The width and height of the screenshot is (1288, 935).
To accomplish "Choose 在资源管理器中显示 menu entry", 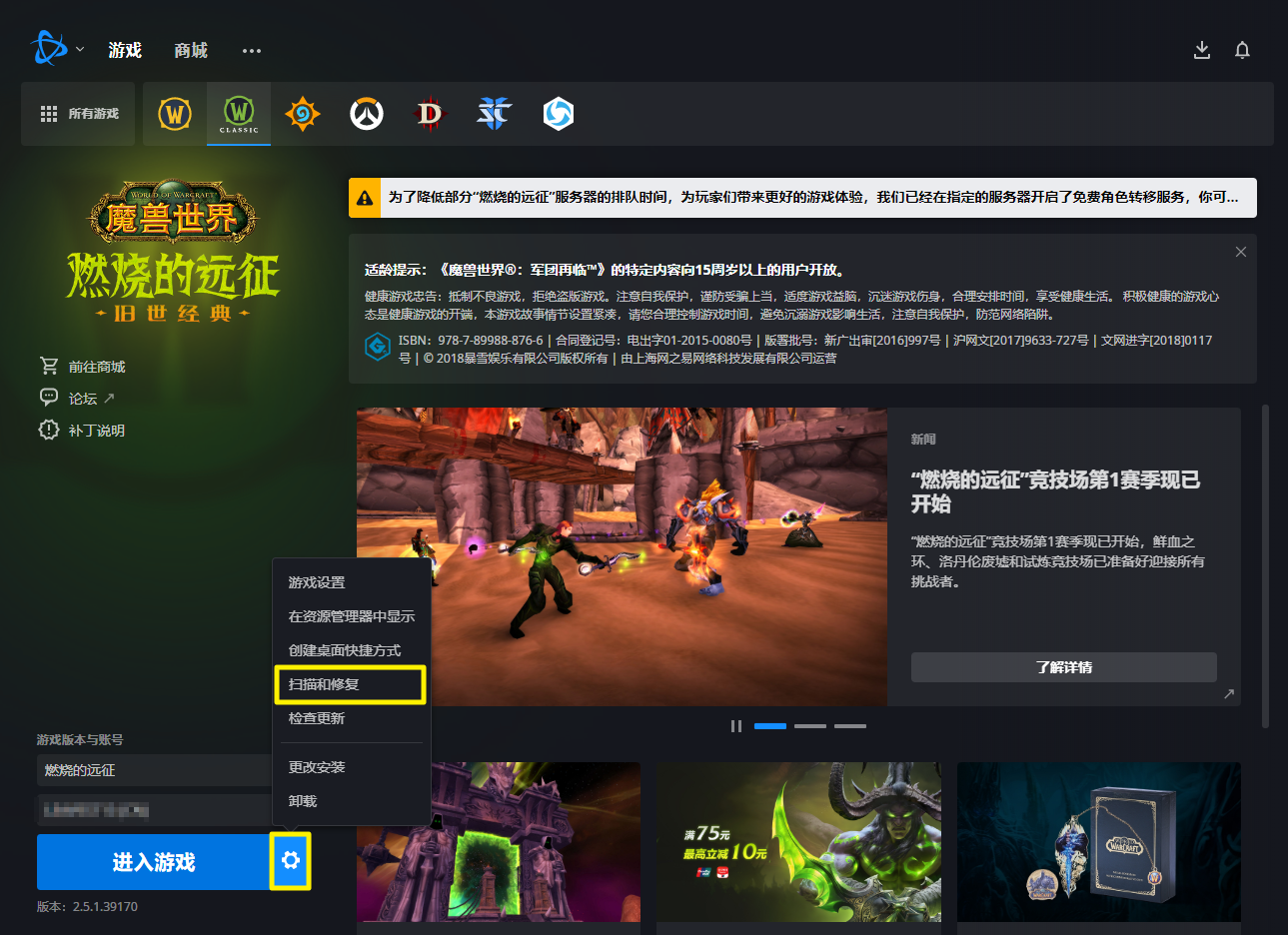I will pos(352,616).
